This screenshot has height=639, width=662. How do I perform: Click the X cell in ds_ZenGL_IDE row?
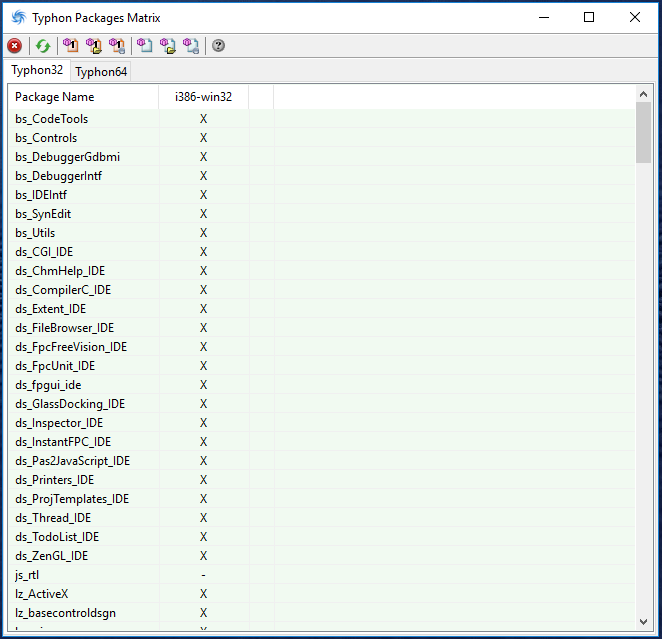coord(203,556)
